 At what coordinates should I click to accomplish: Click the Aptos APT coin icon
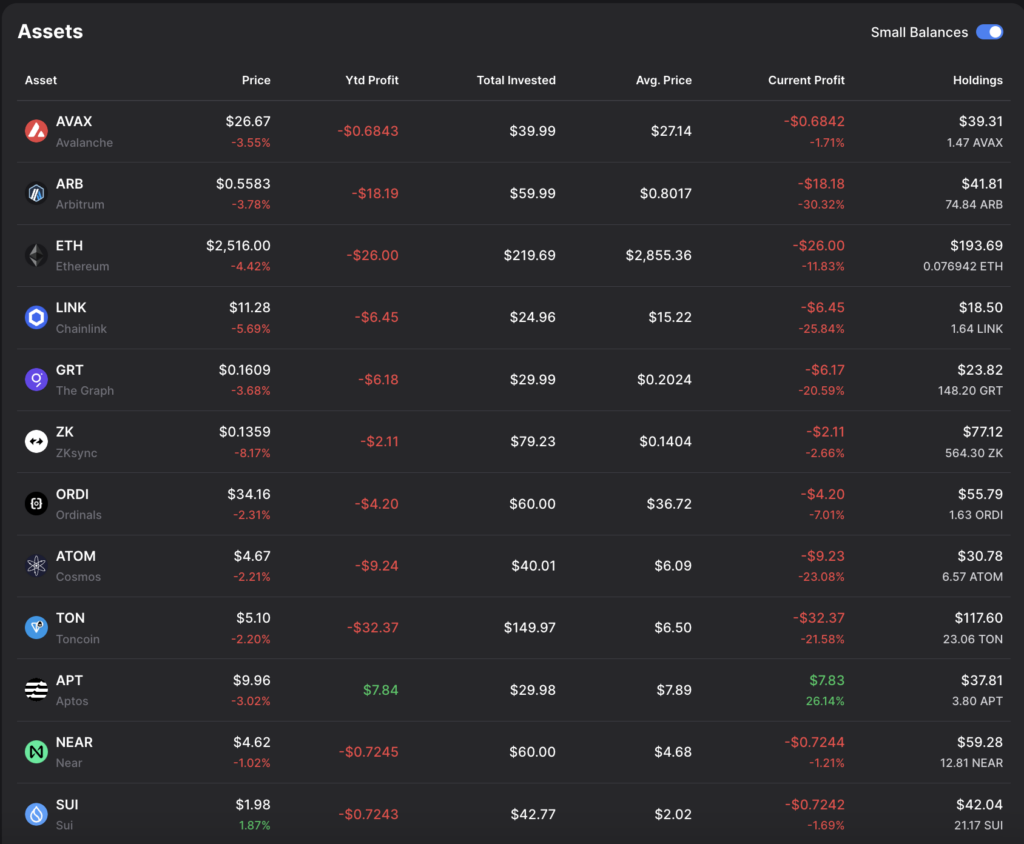(37, 689)
